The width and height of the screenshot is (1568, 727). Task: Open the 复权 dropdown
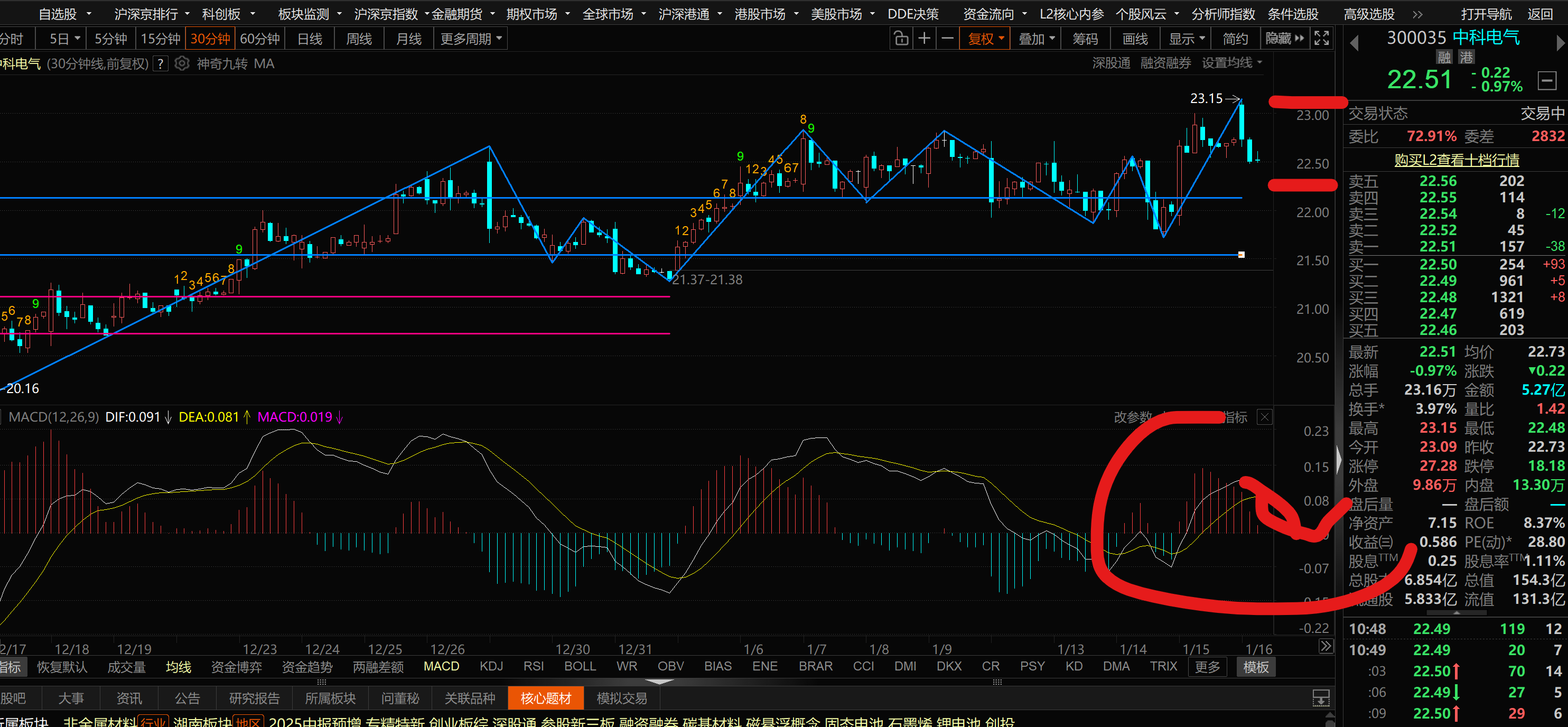[985, 39]
